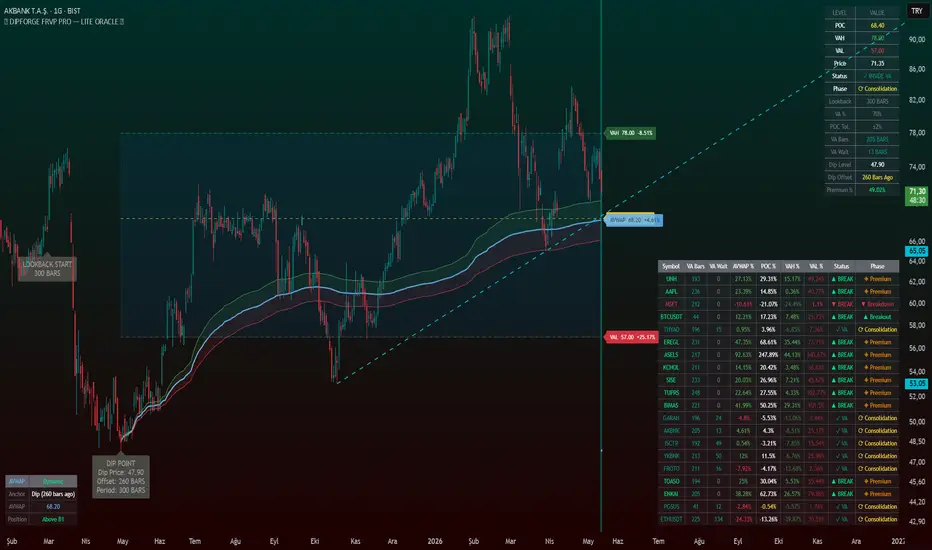Click the YKBNK symbol cell
The height and width of the screenshot is (550, 932).
[x=671, y=456]
